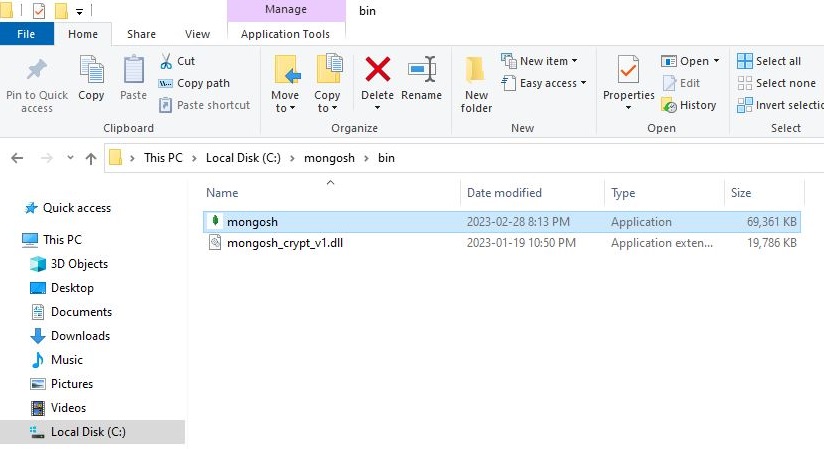This screenshot has height=449, width=824.
Task: Choose Select none
Action: coord(776,83)
